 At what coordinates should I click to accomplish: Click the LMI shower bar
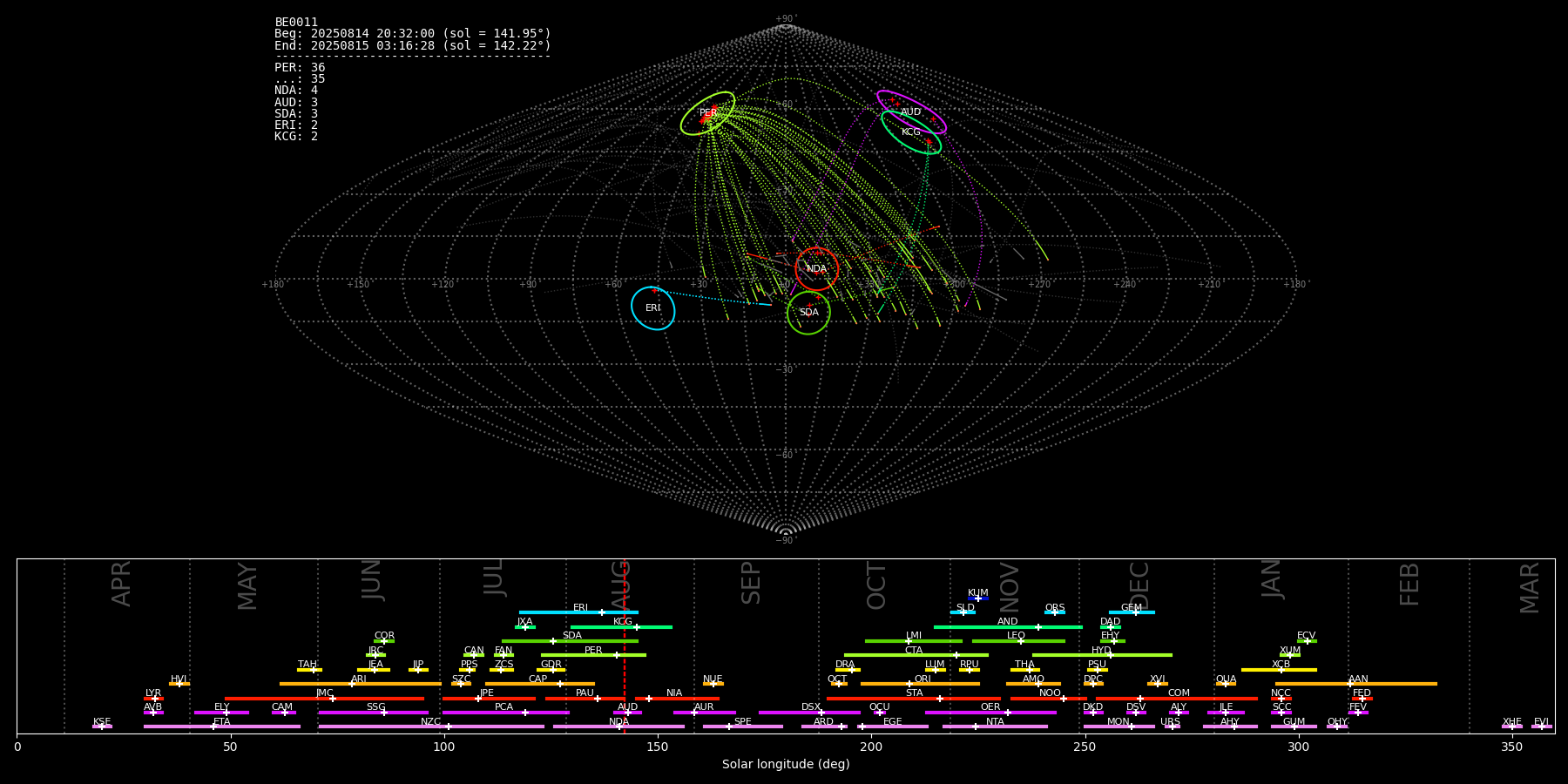(x=914, y=641)
